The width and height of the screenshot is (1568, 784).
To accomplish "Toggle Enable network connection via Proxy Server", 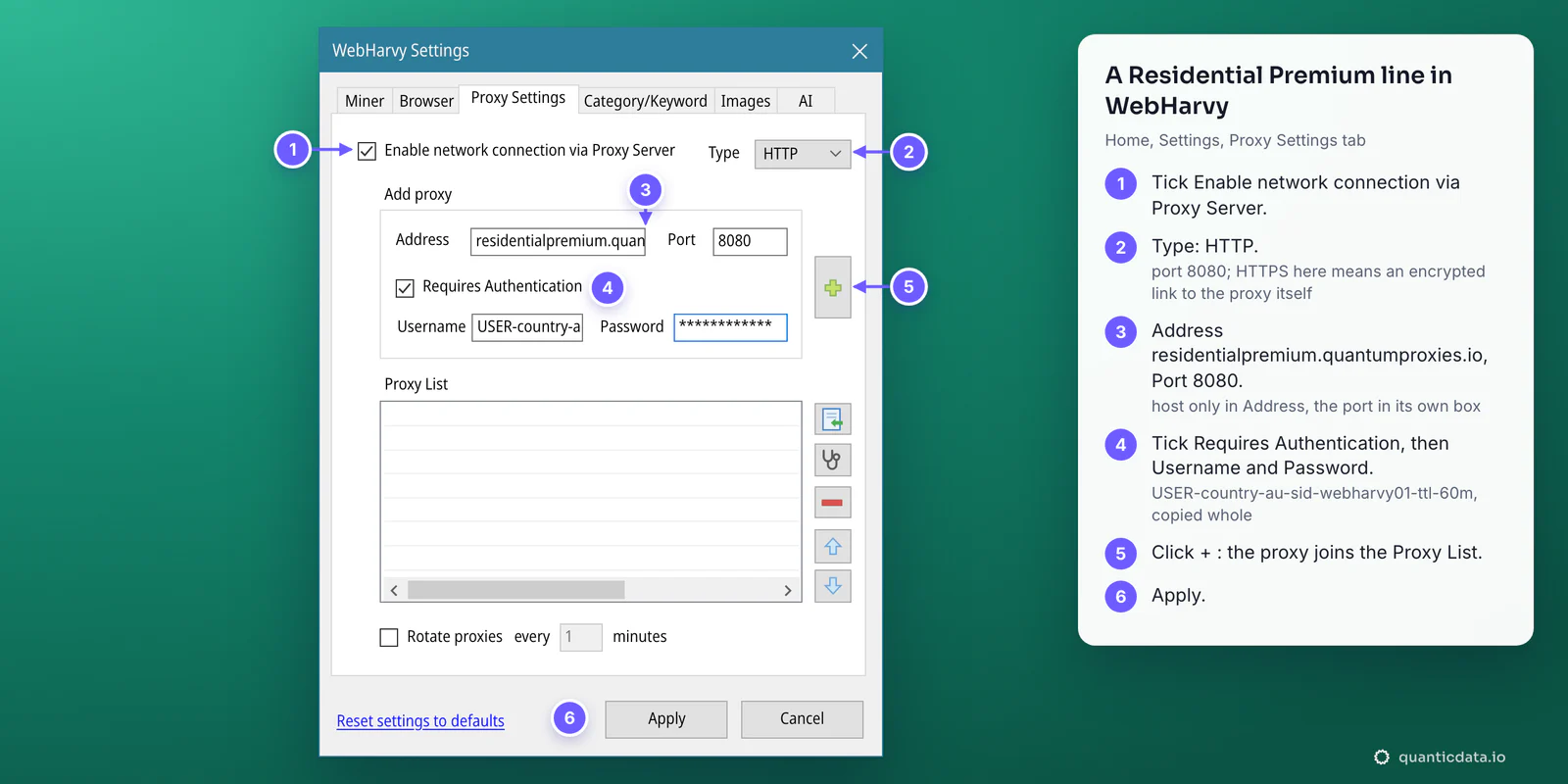I will [x=367, y=151].
